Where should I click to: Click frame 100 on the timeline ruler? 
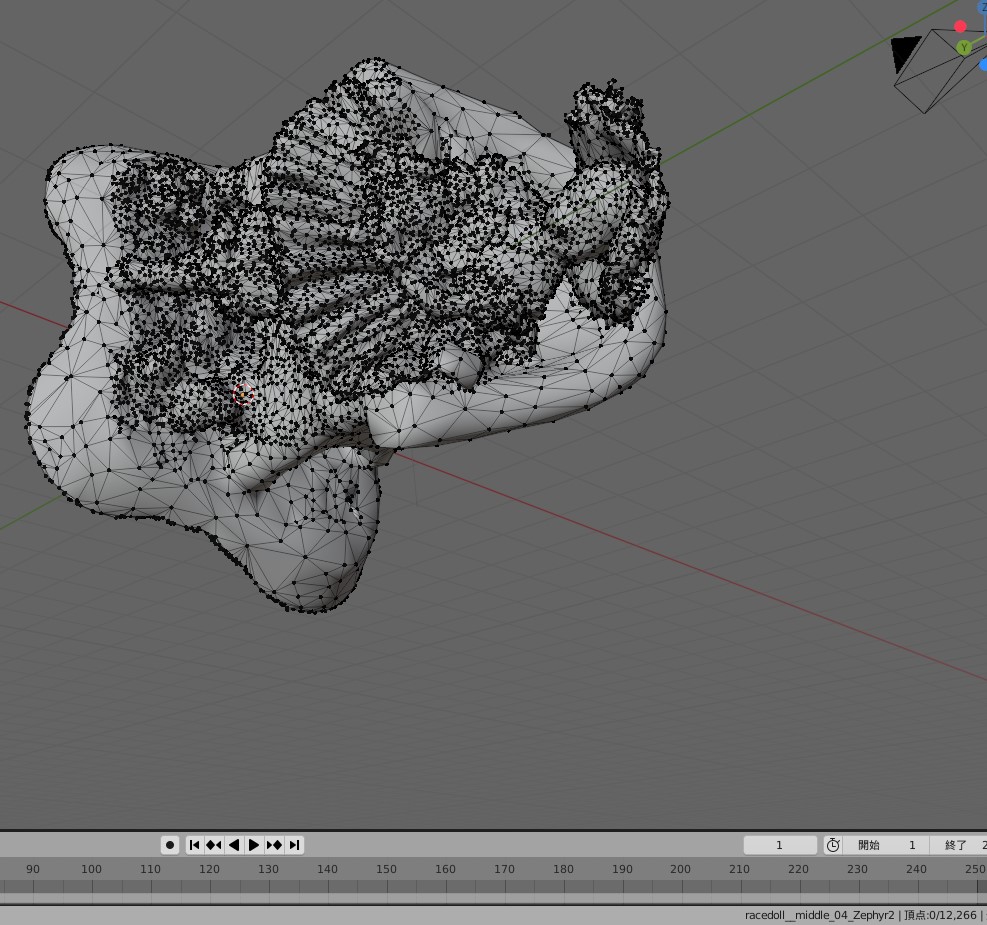click(x=91, y=869)
